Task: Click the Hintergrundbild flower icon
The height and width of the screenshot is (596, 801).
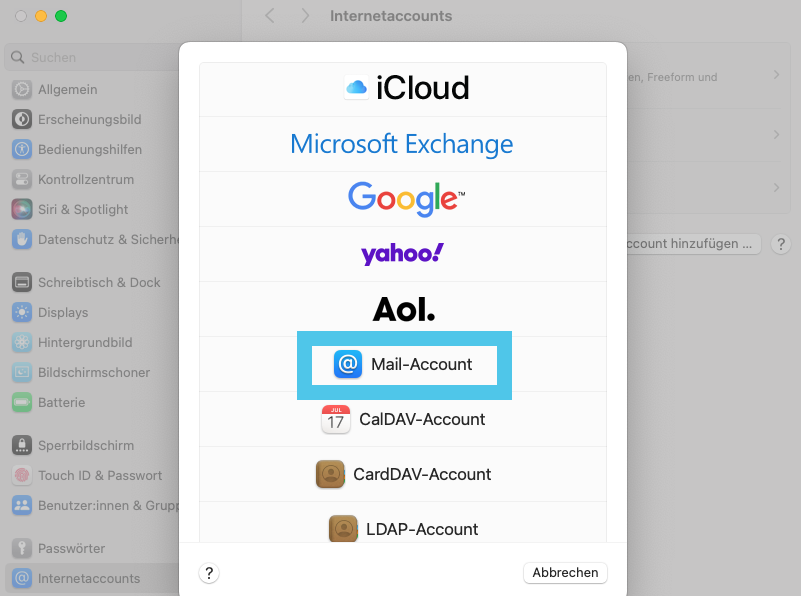Action: (x=22, y=342)
